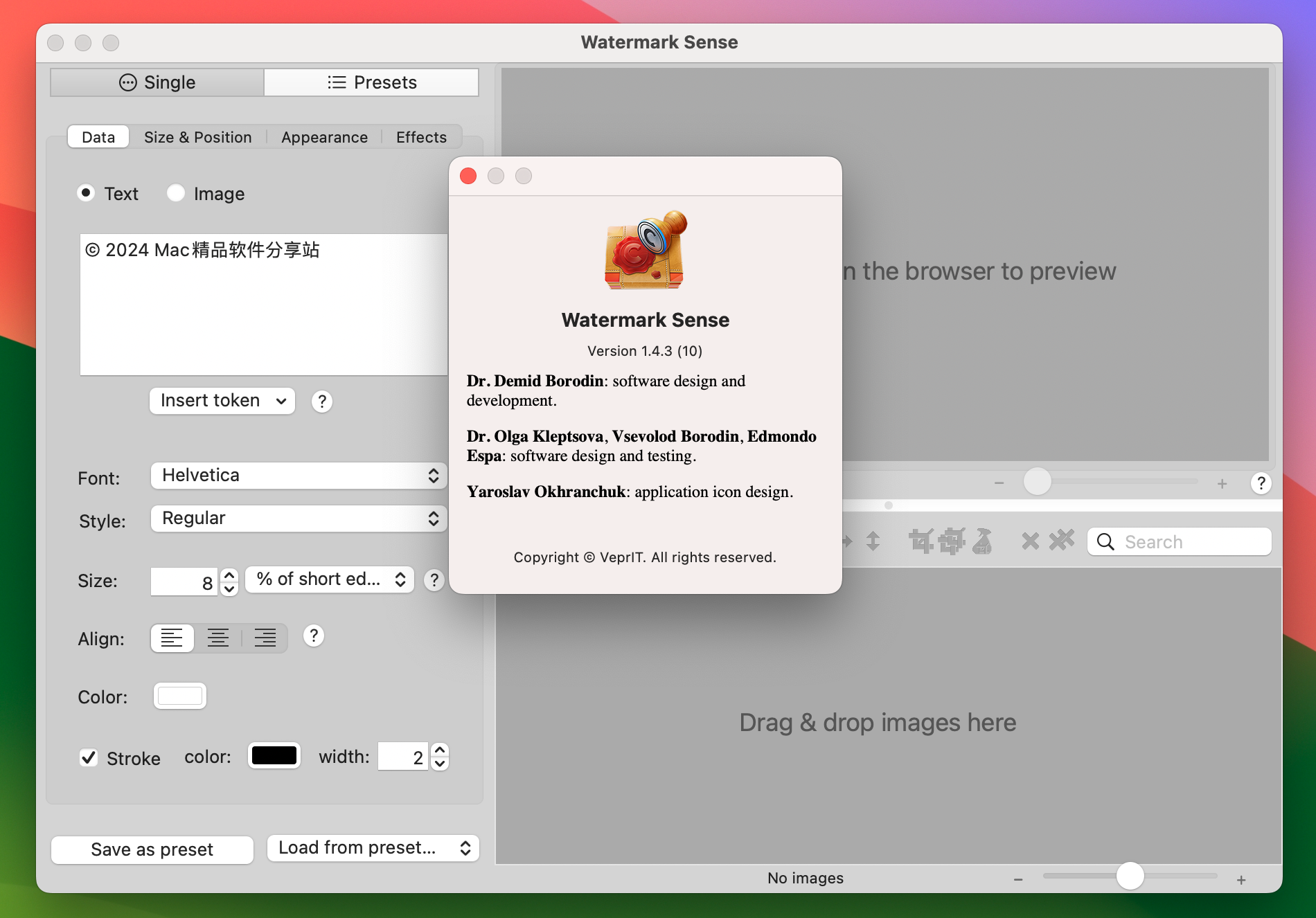Screen dimensions: 1316x918
Task: Click the plus icon of the preview zoom slider
Action: [1222, 483]
